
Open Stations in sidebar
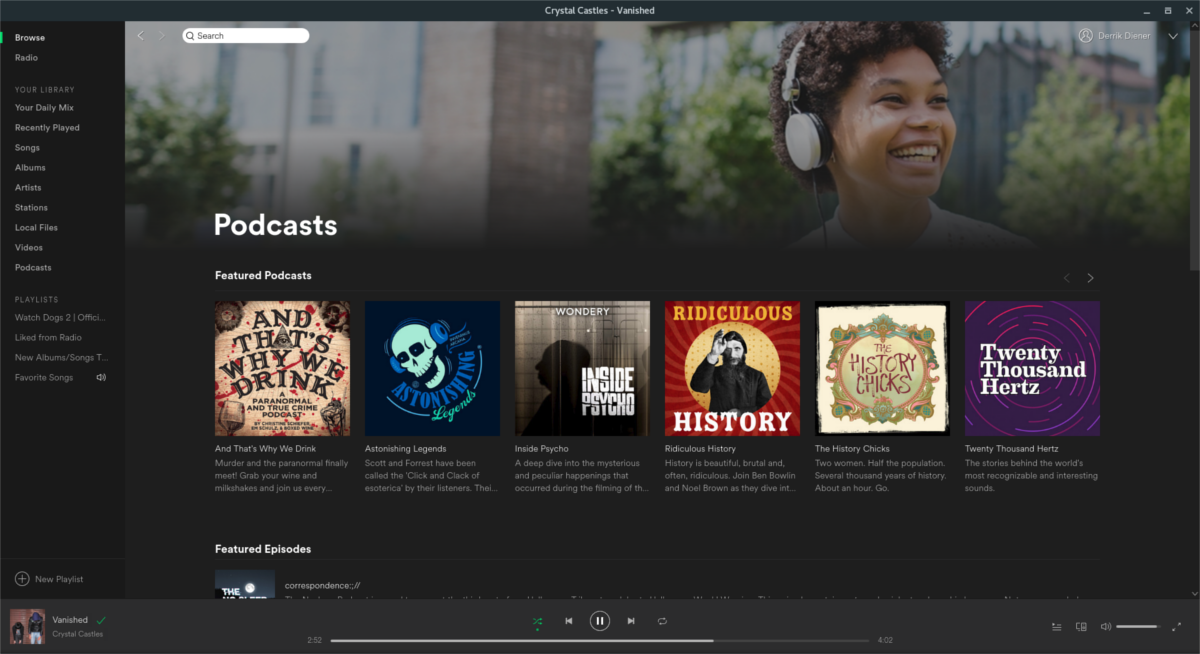31,208
